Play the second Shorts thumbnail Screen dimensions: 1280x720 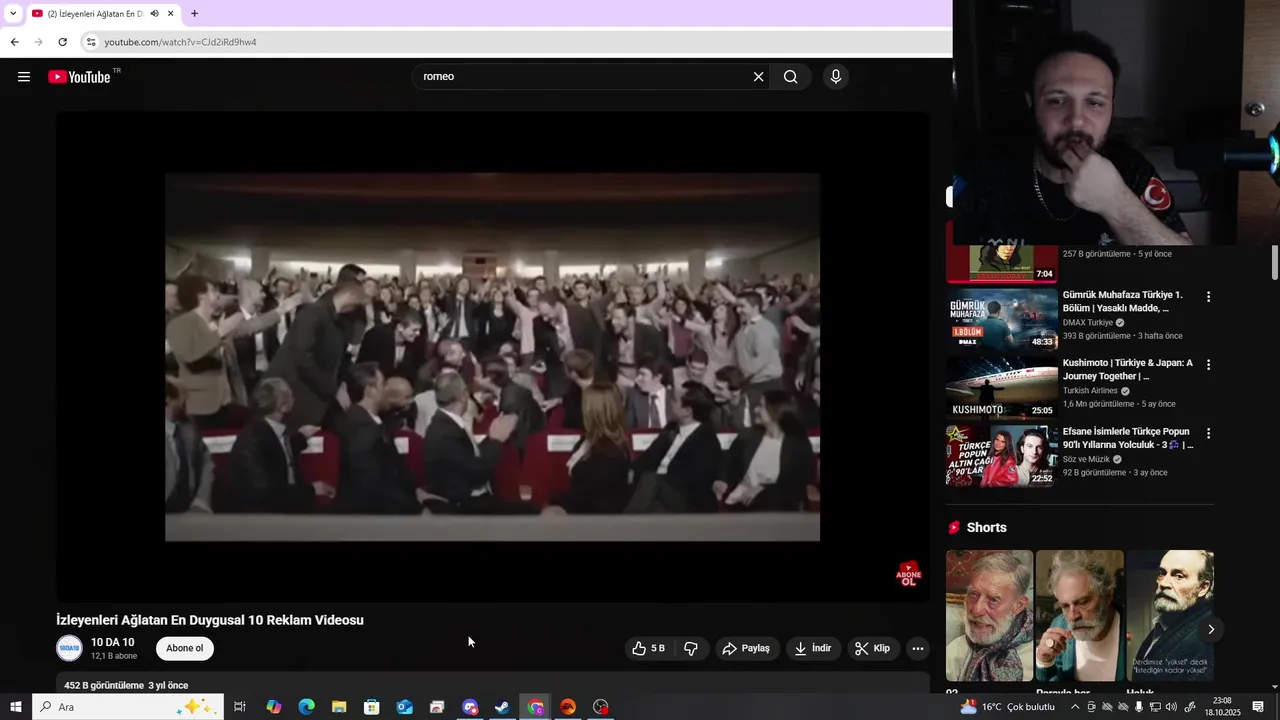[x=1079, y=616]
